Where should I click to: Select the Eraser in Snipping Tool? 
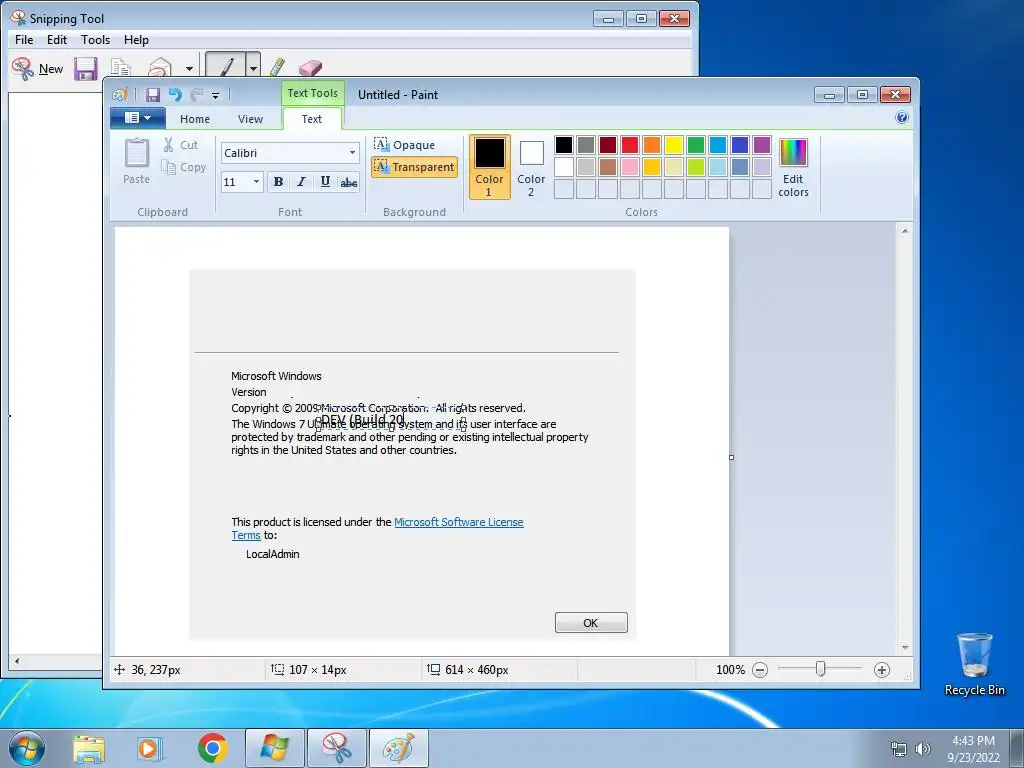point(310,67)
